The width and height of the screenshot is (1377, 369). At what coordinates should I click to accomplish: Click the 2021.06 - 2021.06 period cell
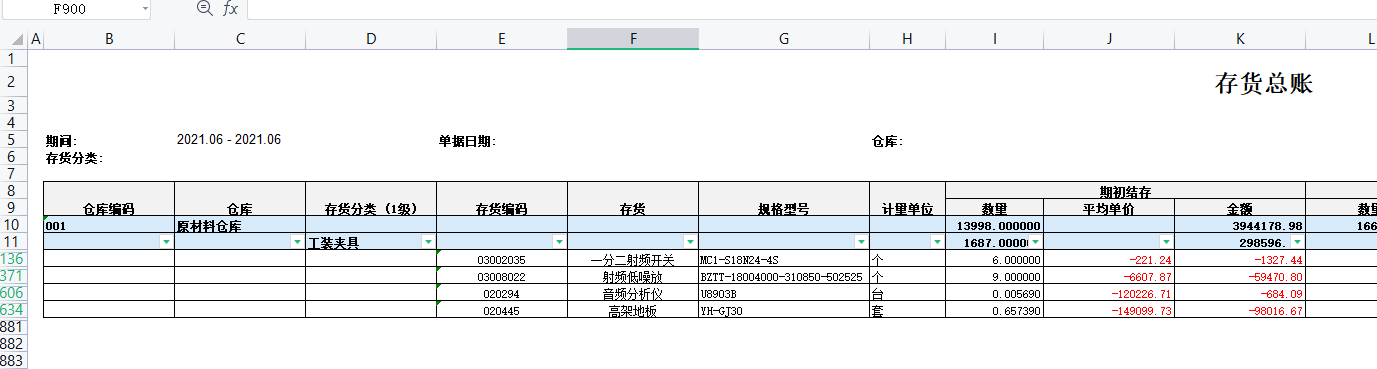(229, 140)
